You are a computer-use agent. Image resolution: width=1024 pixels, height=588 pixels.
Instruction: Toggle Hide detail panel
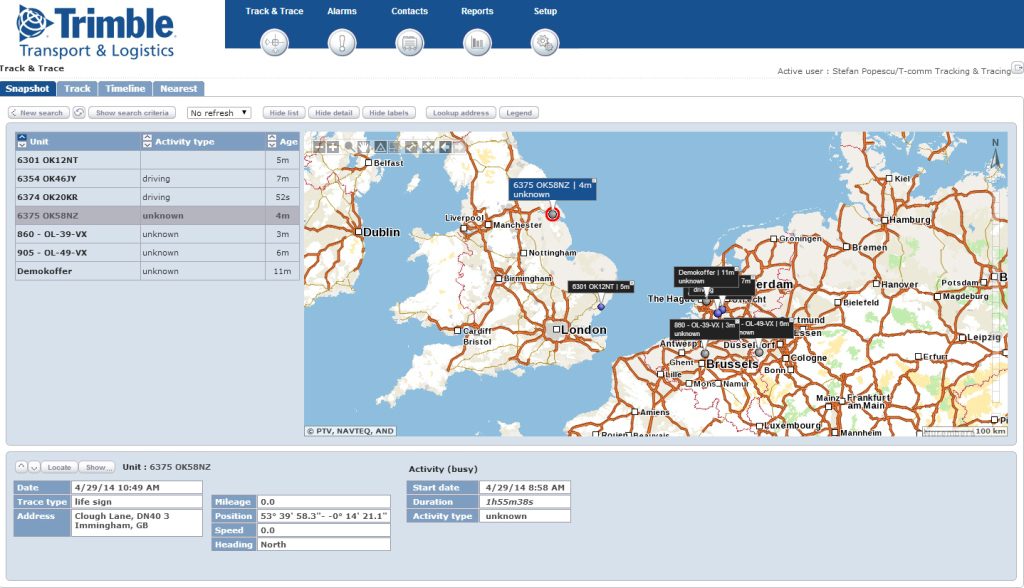coord(334,112)
